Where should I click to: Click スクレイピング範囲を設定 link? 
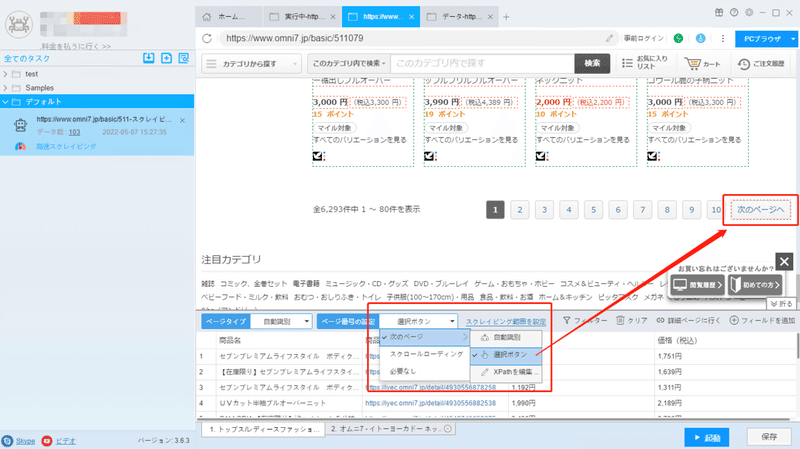tap(506, 321)
